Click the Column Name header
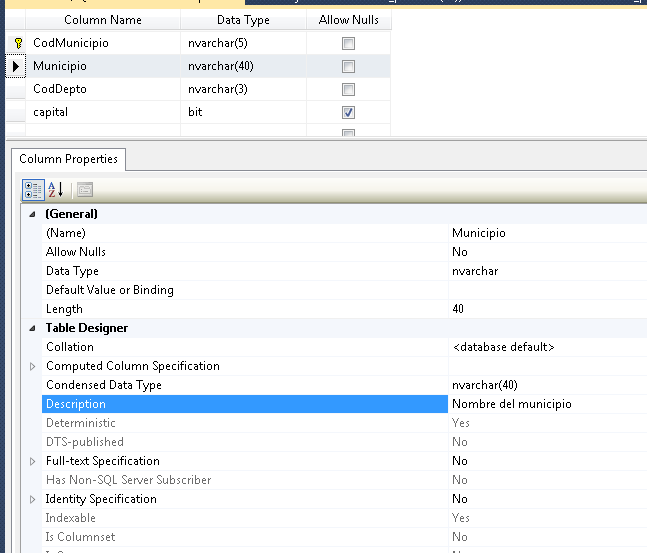This screenshot has width=647, height=553. [102, 20]
